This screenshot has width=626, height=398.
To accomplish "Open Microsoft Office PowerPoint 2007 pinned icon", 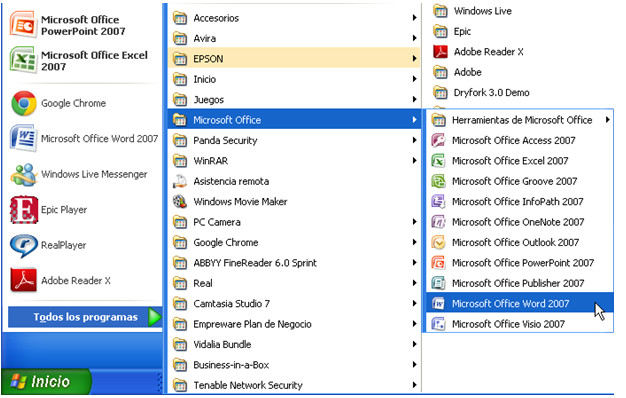I will [23, 25].
